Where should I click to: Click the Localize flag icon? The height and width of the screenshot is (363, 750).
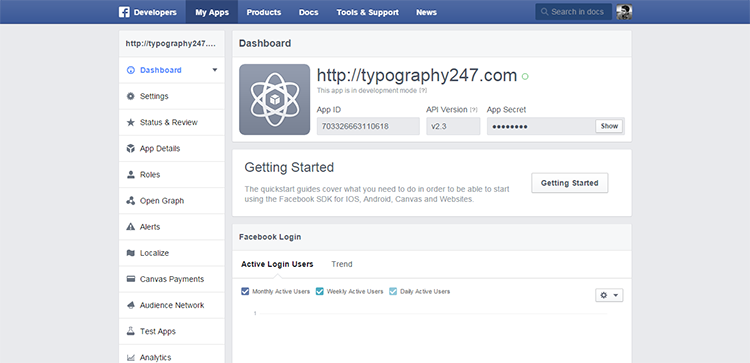point(131,253)
